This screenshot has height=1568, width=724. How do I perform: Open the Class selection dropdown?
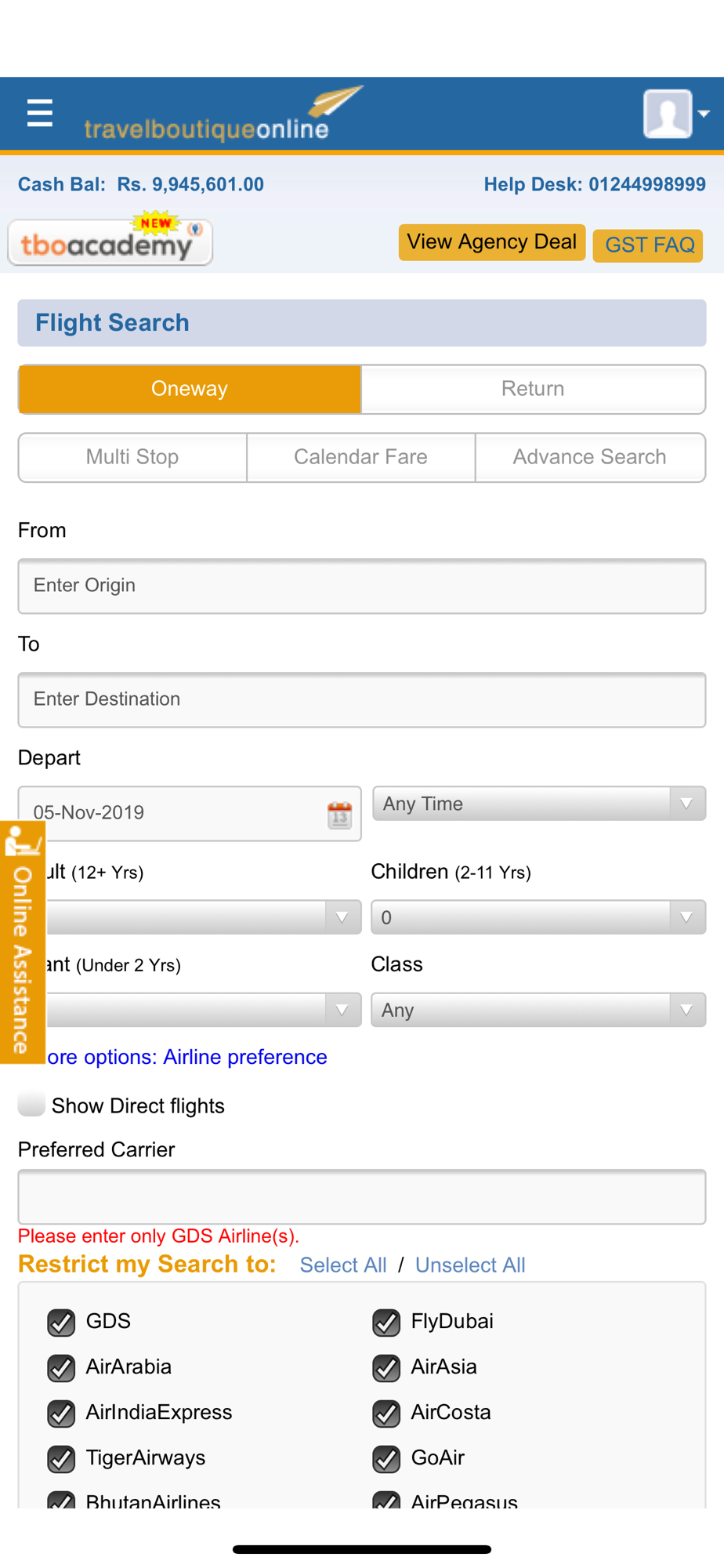[x=538, y=1010]
